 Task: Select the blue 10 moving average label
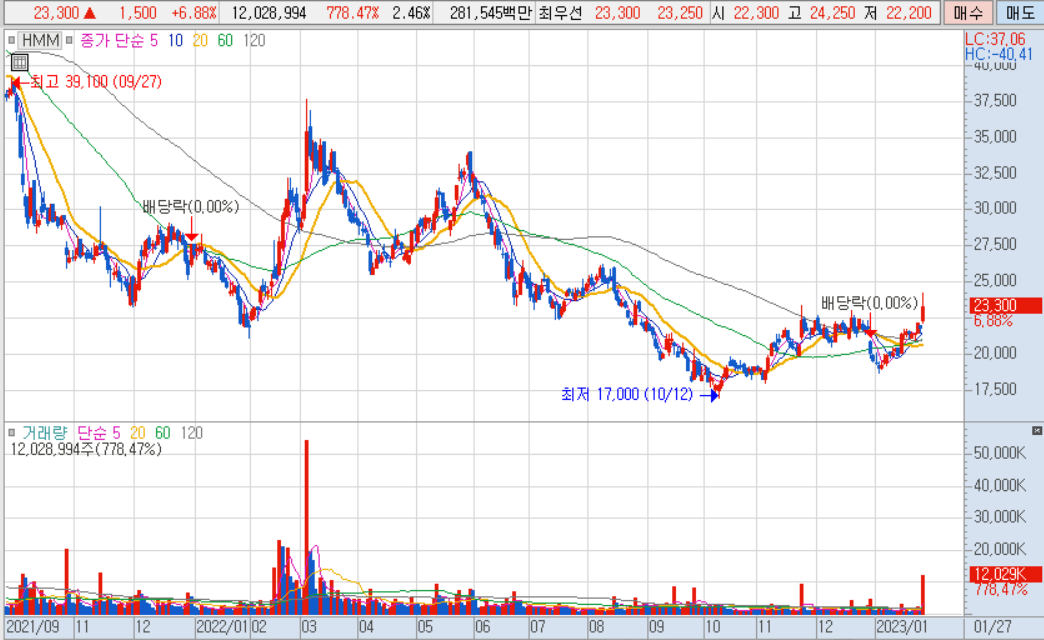click(175, 41)
